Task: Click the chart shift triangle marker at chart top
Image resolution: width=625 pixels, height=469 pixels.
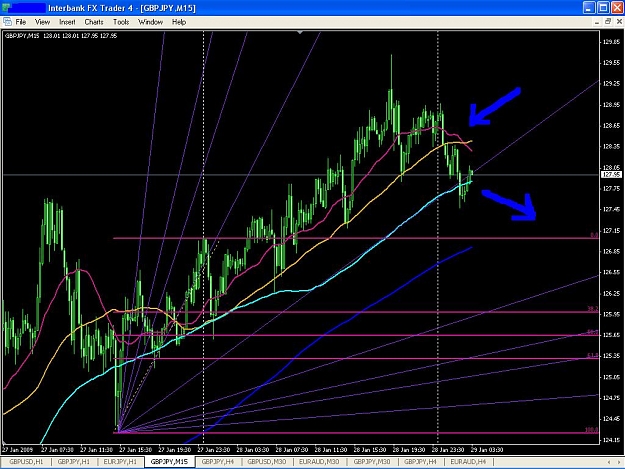Action: [300, 32]
